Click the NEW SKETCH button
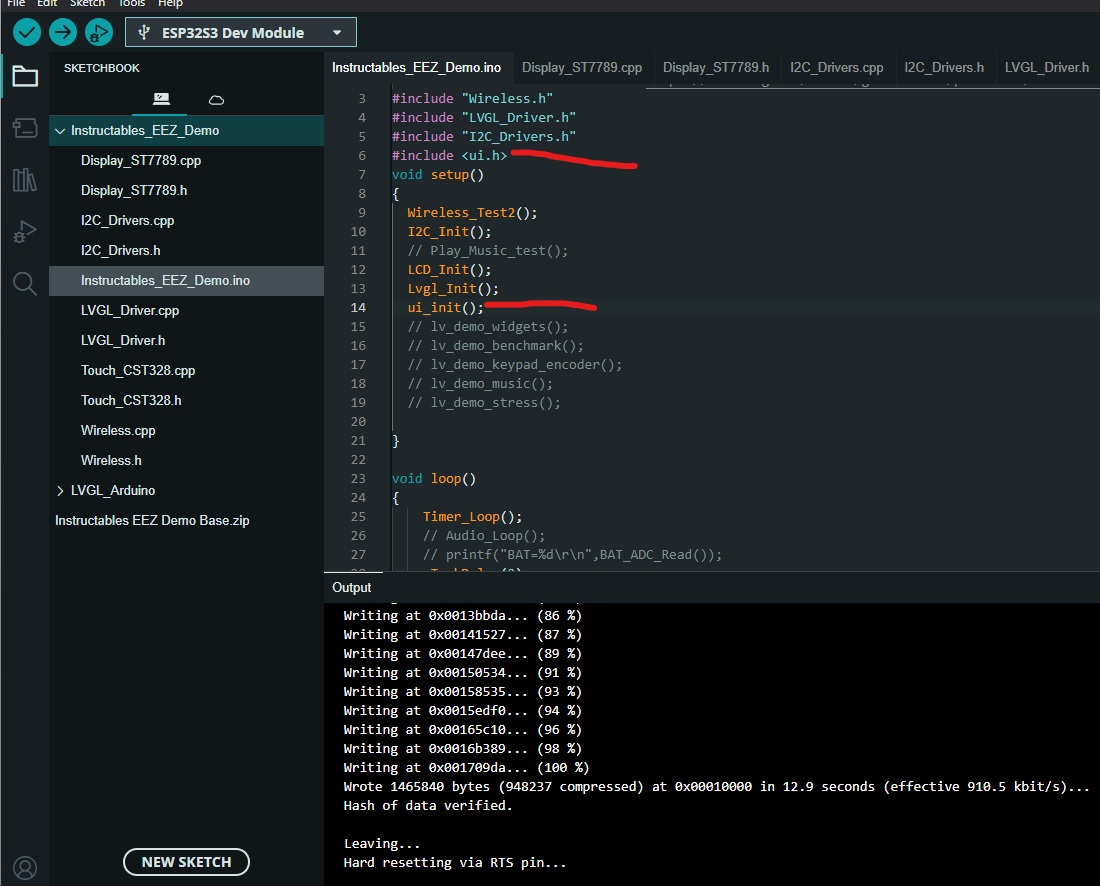 (x=186, y=862)
